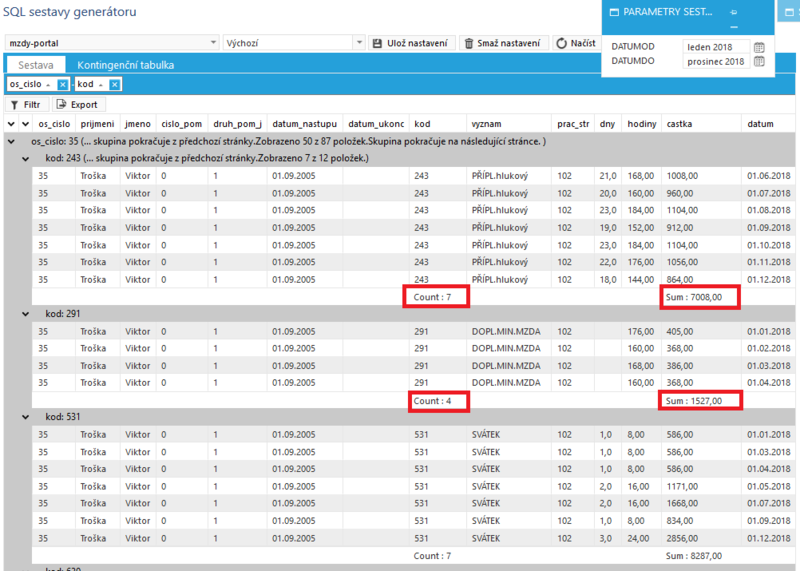Sort by kod column header
Image resolution: width=800 pixels, height=571 pixels.
(438, 123)
